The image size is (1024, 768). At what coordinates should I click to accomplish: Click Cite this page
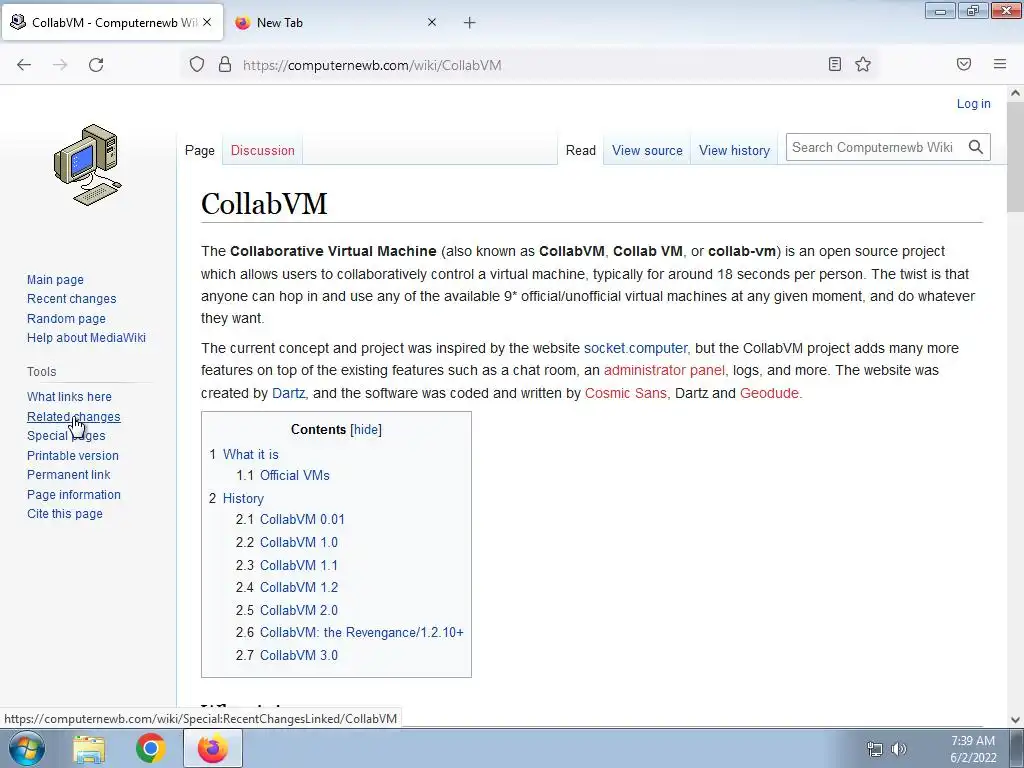pos(65,514)
